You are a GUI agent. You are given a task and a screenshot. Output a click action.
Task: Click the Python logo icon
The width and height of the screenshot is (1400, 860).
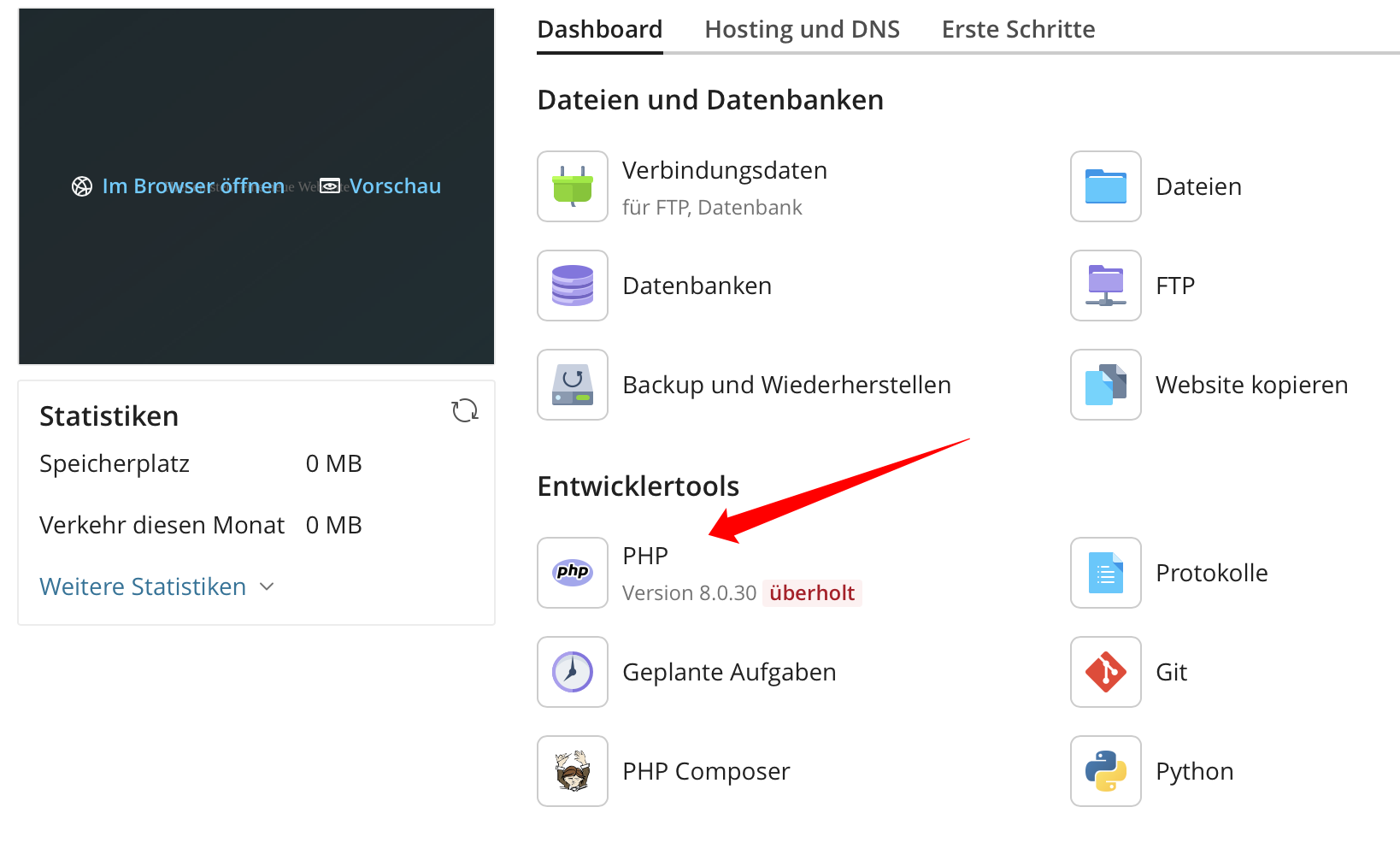(x=1105, y=771)
